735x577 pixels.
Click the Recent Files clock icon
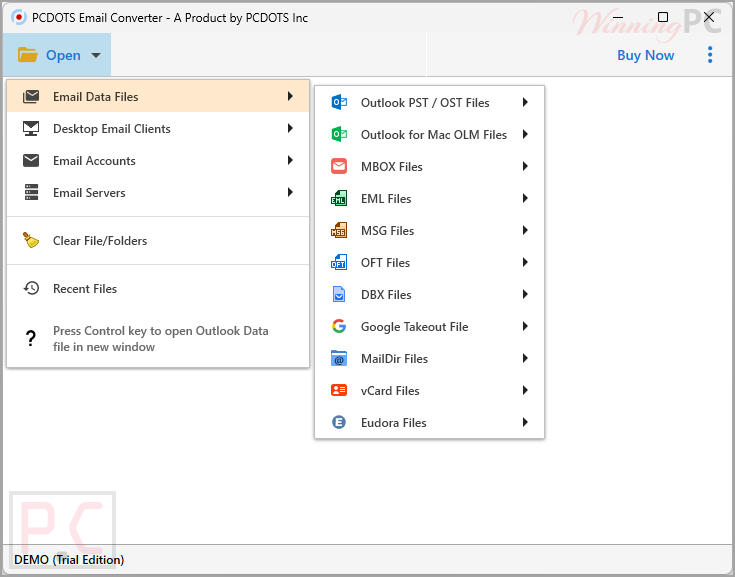click(x=31, y=288)
